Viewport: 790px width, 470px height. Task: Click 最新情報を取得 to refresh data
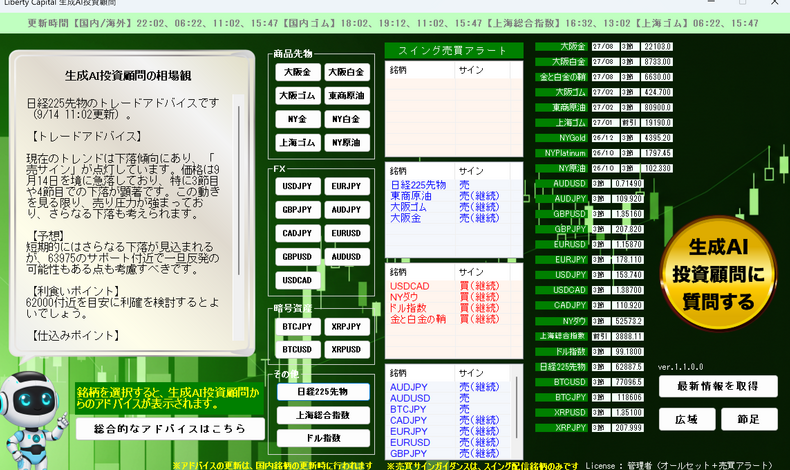click(x=718, y=386)
